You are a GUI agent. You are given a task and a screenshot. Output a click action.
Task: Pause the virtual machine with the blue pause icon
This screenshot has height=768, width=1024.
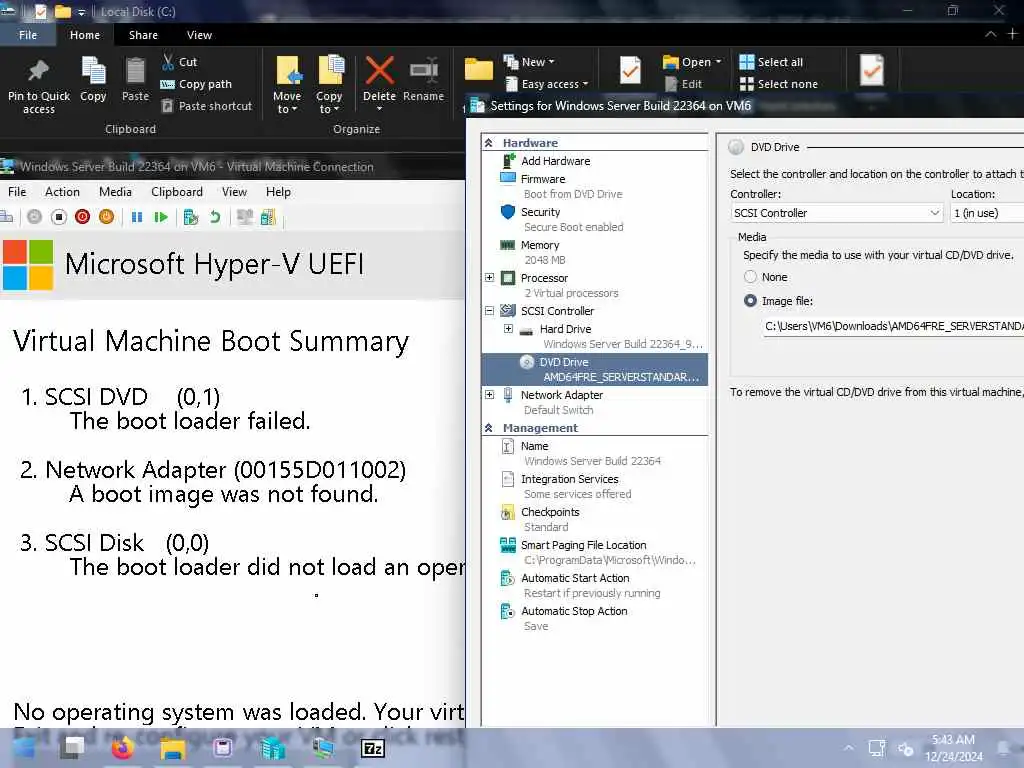coord(136,217)
